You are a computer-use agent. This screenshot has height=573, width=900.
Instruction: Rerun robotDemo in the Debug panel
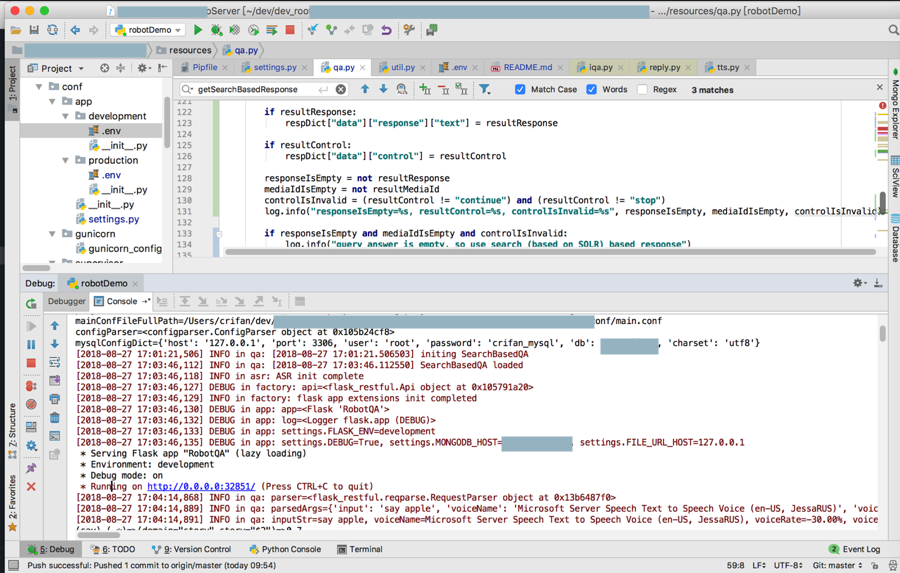pyautogui.click(x=31, y=304)
